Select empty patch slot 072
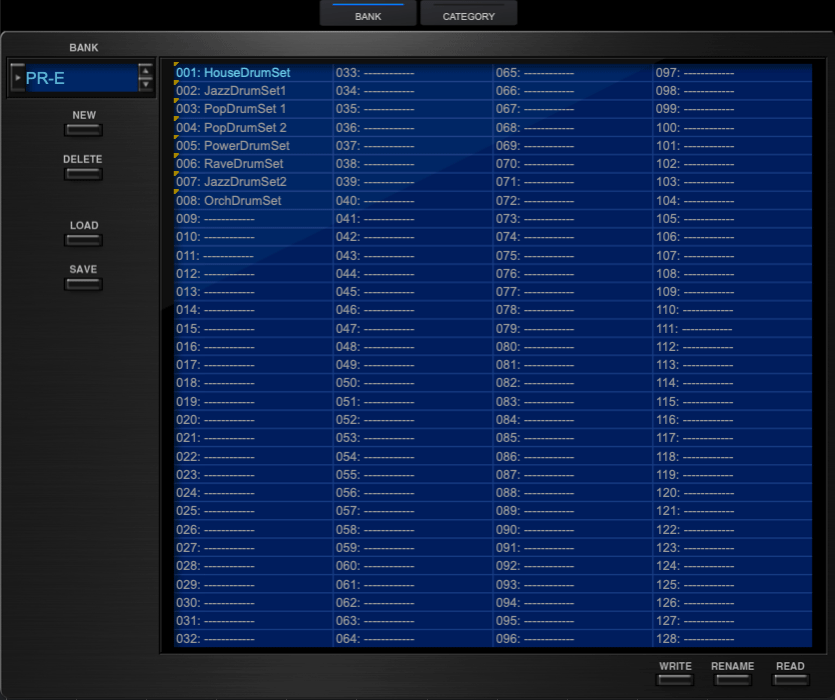835x700 pixels. pos(573,200)
